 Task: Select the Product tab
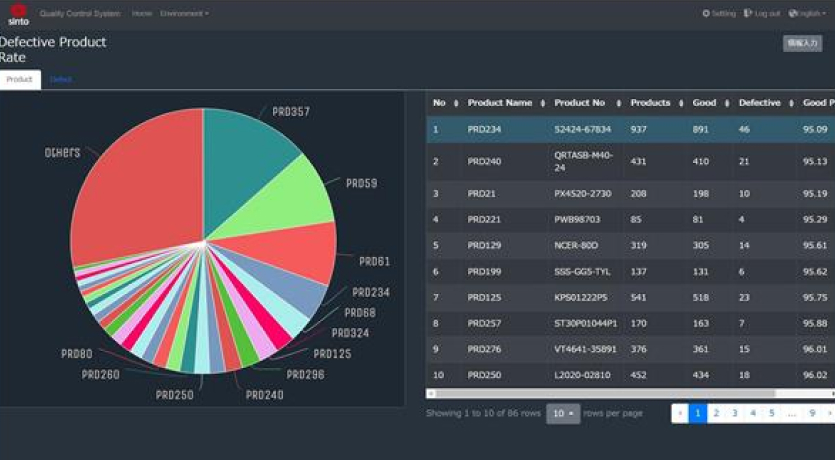pos(20,79)
